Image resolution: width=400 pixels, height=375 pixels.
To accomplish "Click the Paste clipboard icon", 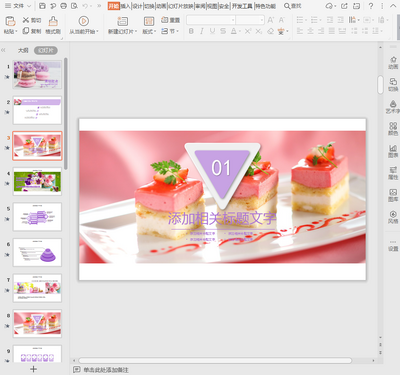I will (10, 21).
